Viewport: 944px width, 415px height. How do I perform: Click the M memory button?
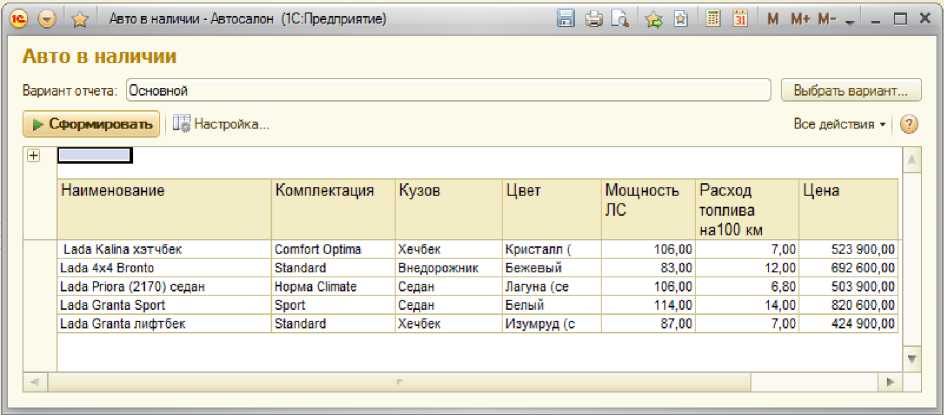pos(773,19)
